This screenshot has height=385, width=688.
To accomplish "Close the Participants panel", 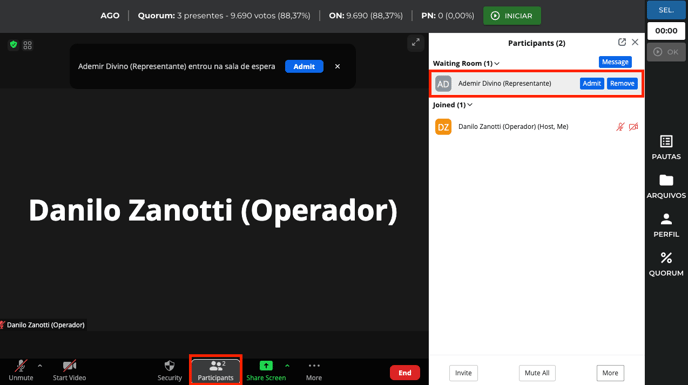I will pos(635,42).
